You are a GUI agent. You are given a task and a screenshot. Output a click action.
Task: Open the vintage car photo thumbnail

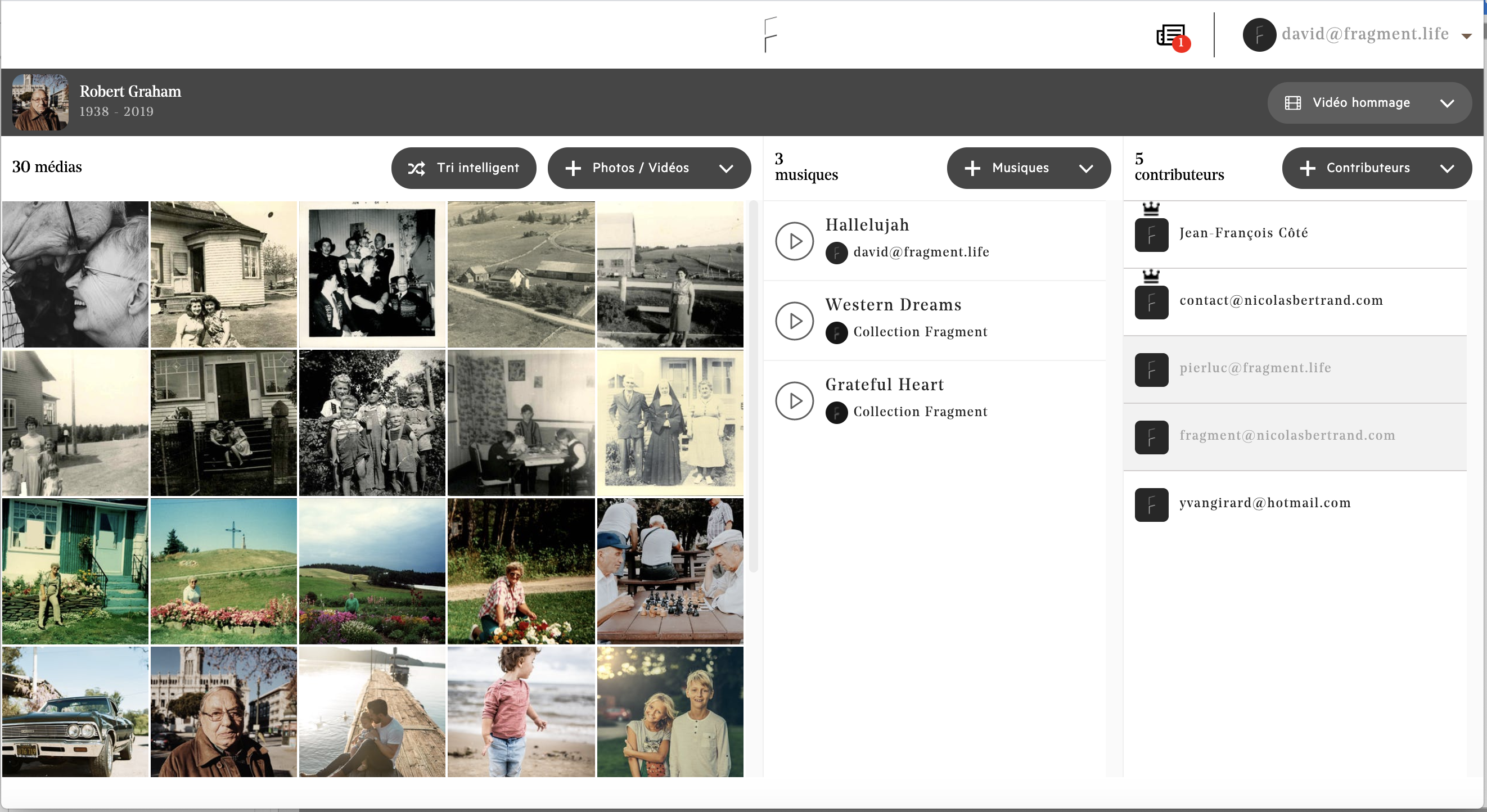[x=75, y=711]
